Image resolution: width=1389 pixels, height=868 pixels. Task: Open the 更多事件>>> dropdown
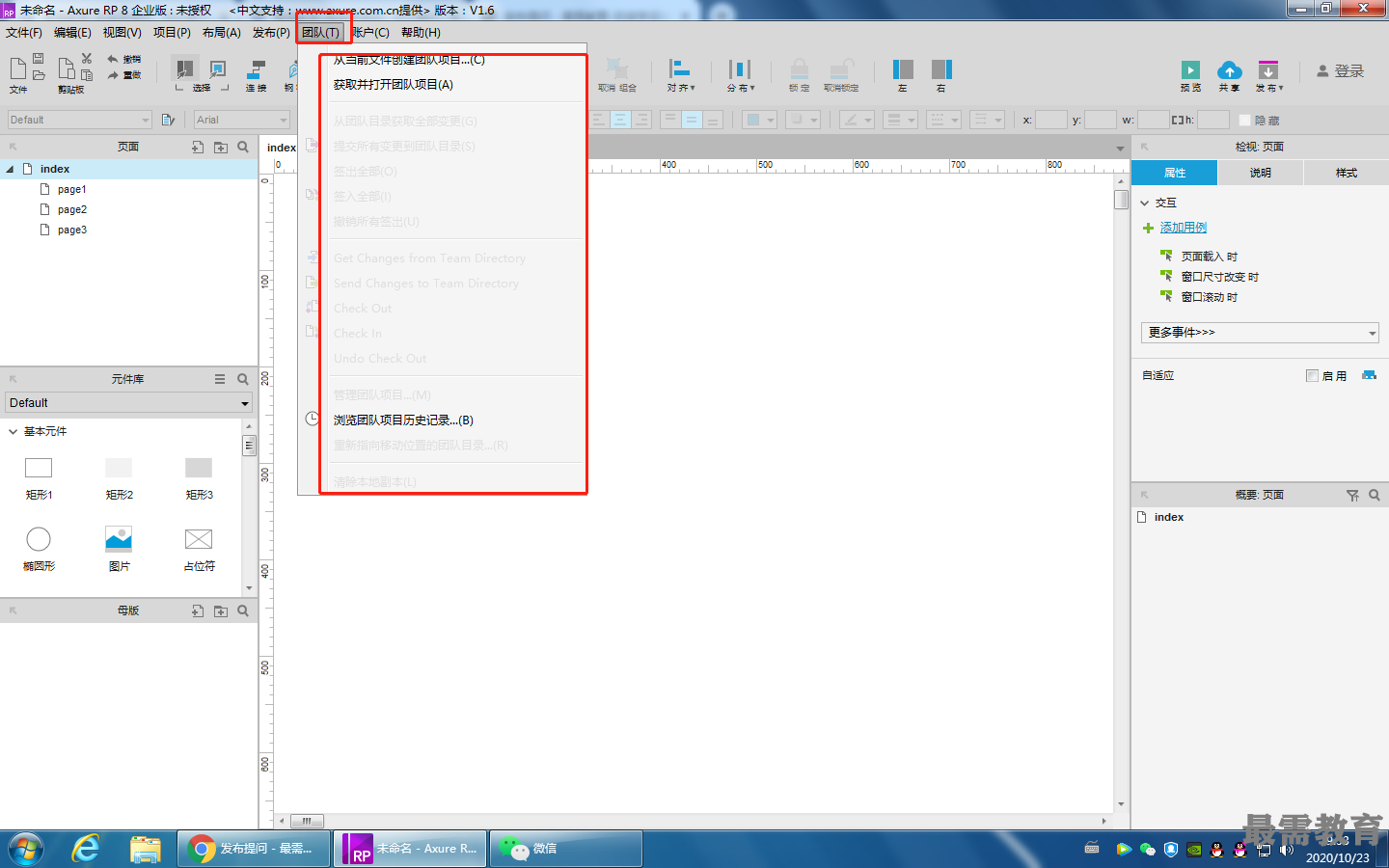pyautogui.click(x=1260, y=333)
